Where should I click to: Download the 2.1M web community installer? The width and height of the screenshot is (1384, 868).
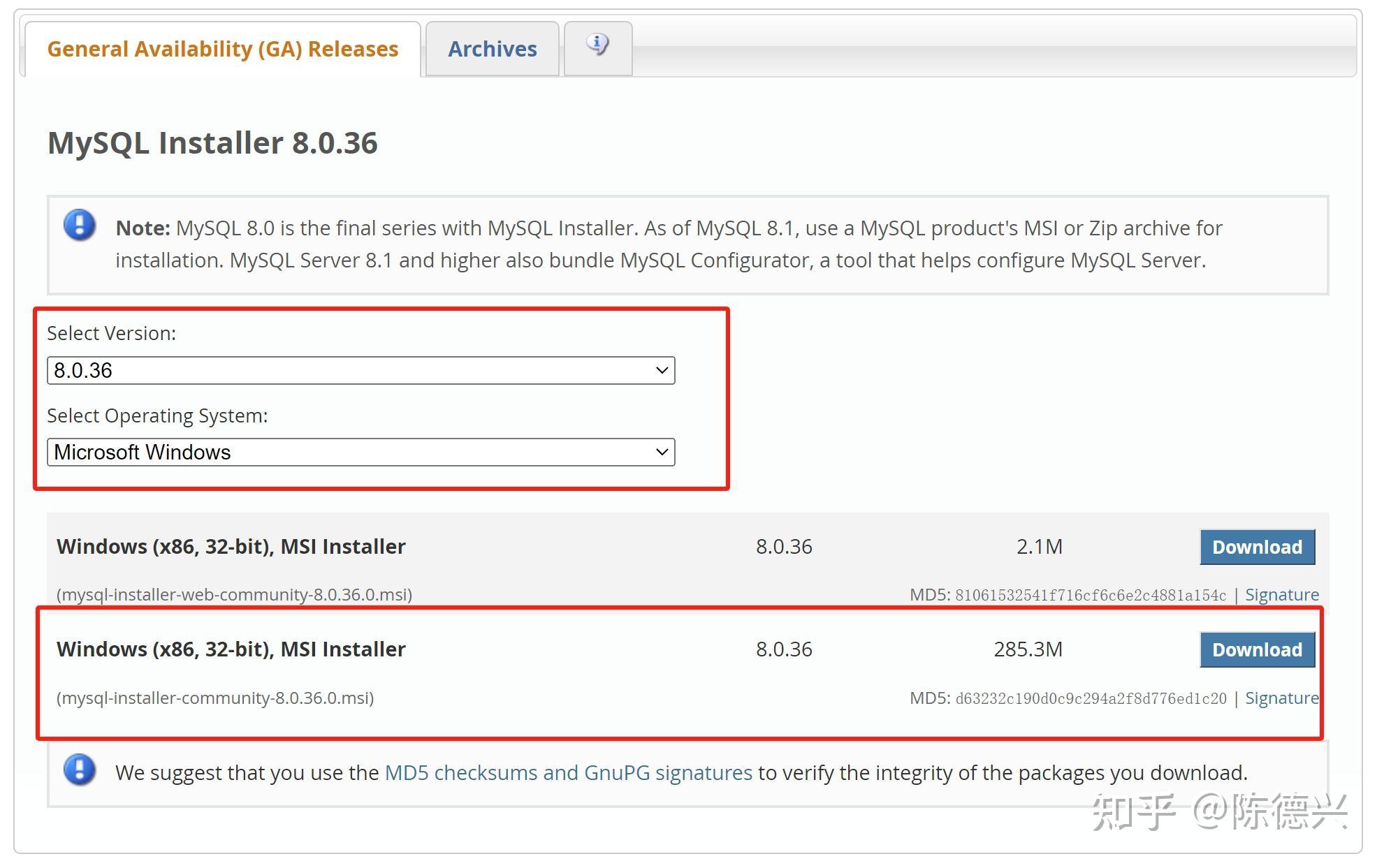click(1256, 547)
